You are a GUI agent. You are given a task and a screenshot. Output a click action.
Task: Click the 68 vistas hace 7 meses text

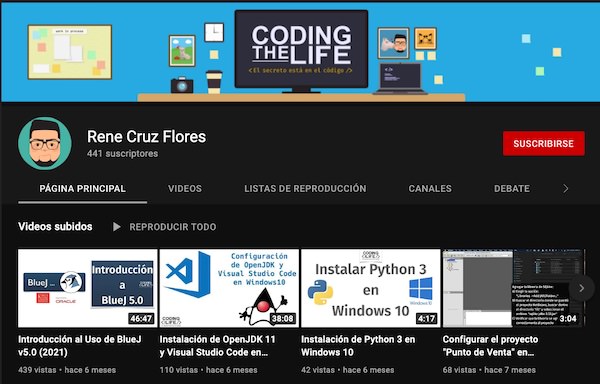(x=489, y=370)
